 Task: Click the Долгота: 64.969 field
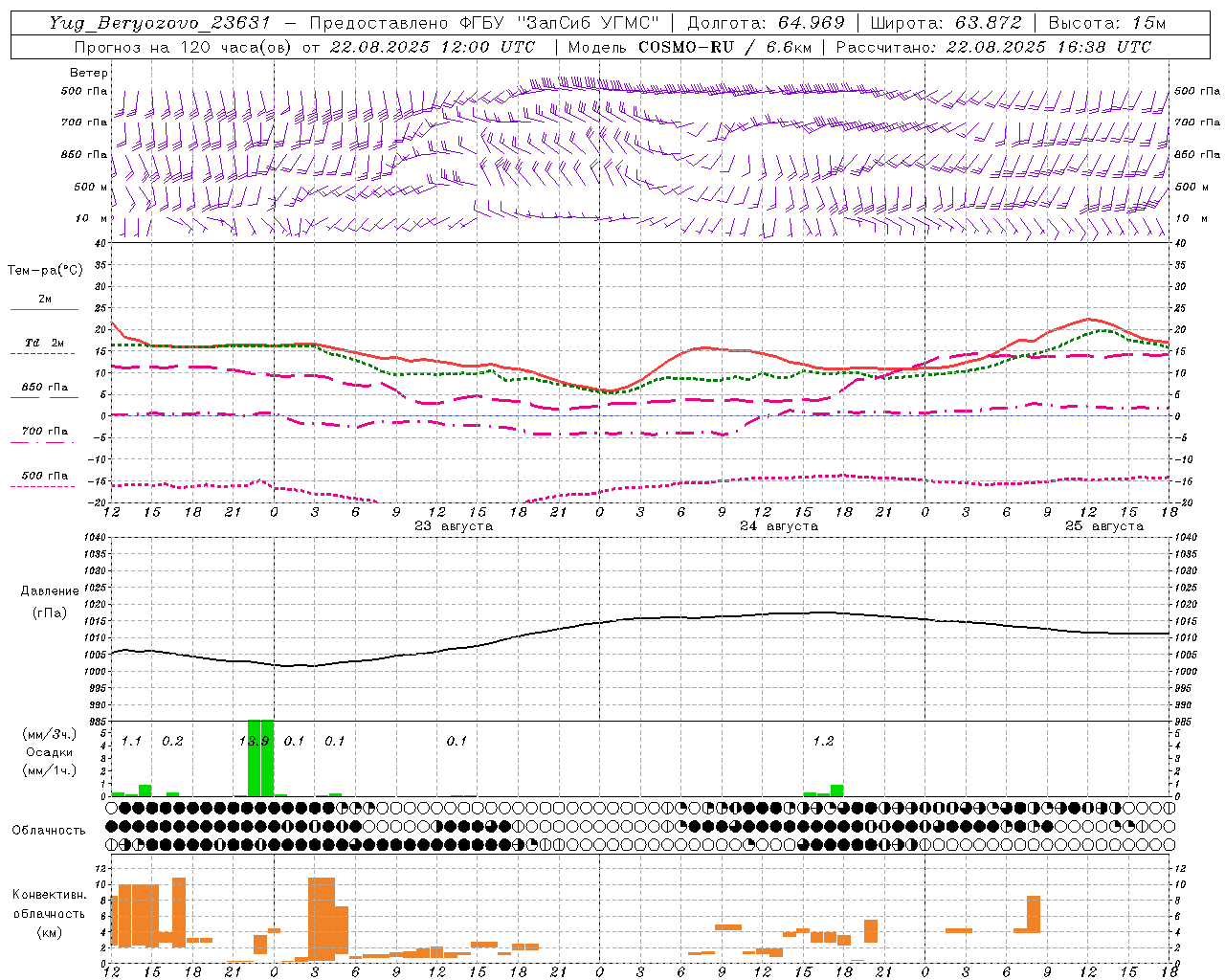(x=766, y=23)
